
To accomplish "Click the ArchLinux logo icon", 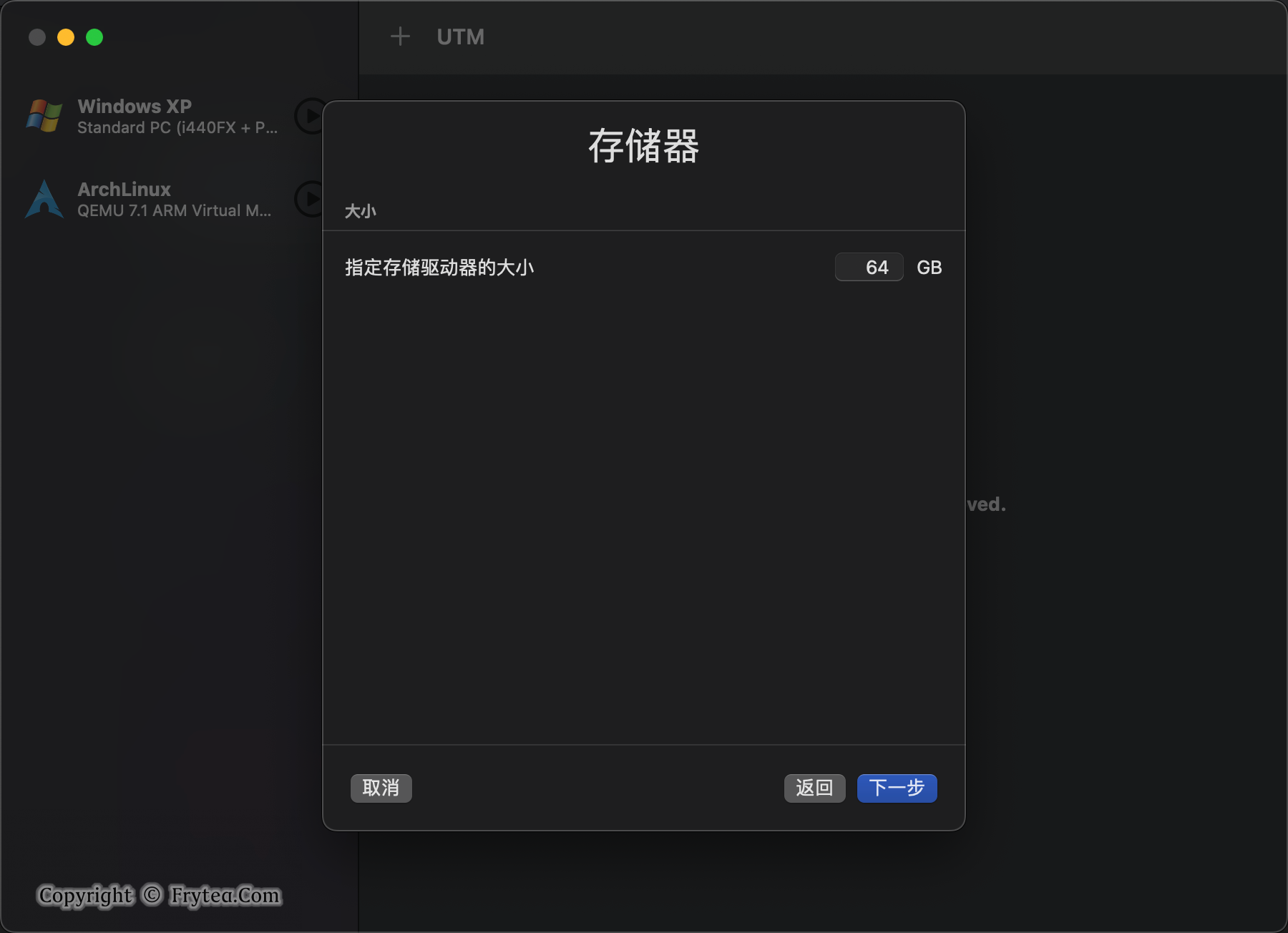I will [44, 200].
